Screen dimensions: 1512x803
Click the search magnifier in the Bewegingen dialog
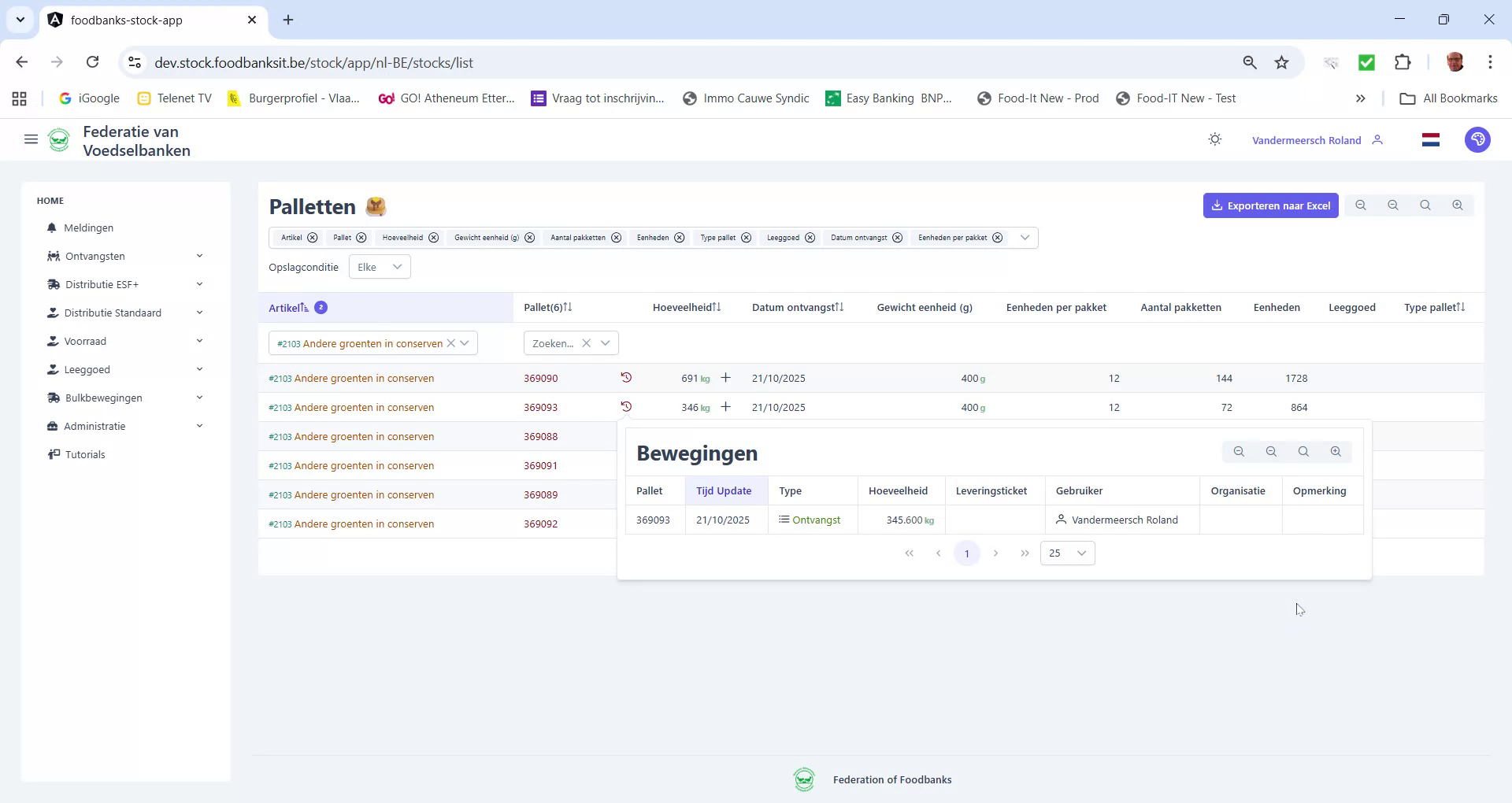(1303, 451)
